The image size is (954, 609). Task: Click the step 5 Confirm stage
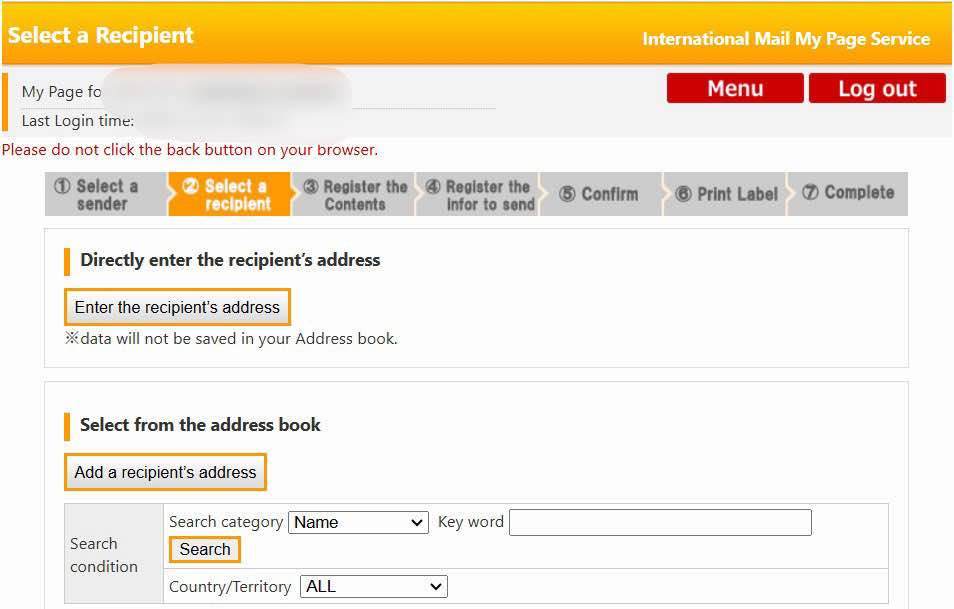(x=601, y=194)
